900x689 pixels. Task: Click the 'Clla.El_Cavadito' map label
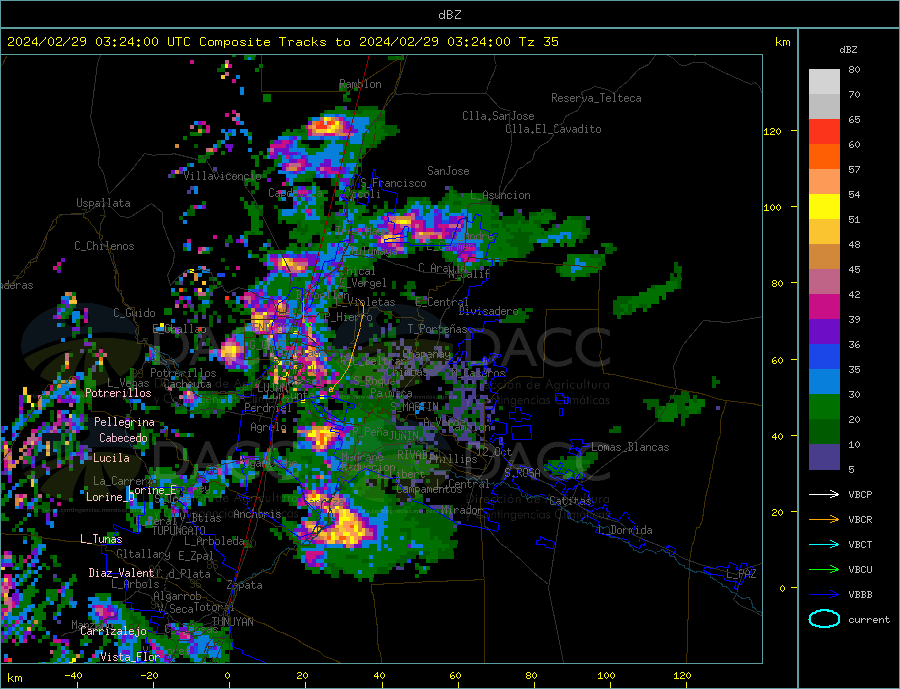pyautogui.click(x=553, y=129)
